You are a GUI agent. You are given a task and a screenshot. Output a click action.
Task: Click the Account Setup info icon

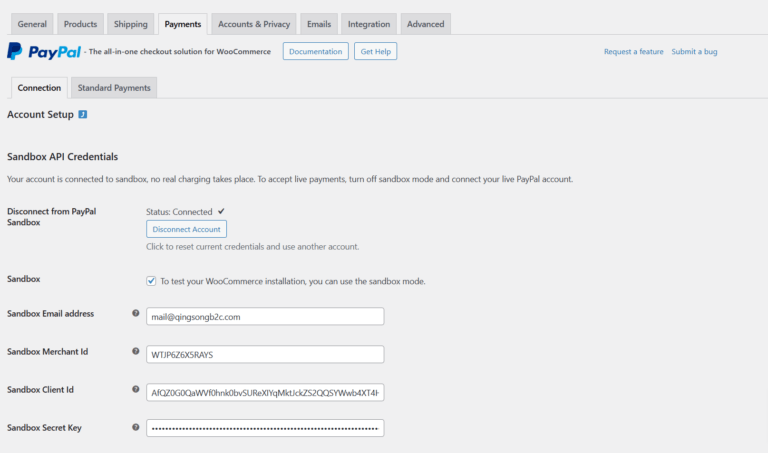point(83,114)
